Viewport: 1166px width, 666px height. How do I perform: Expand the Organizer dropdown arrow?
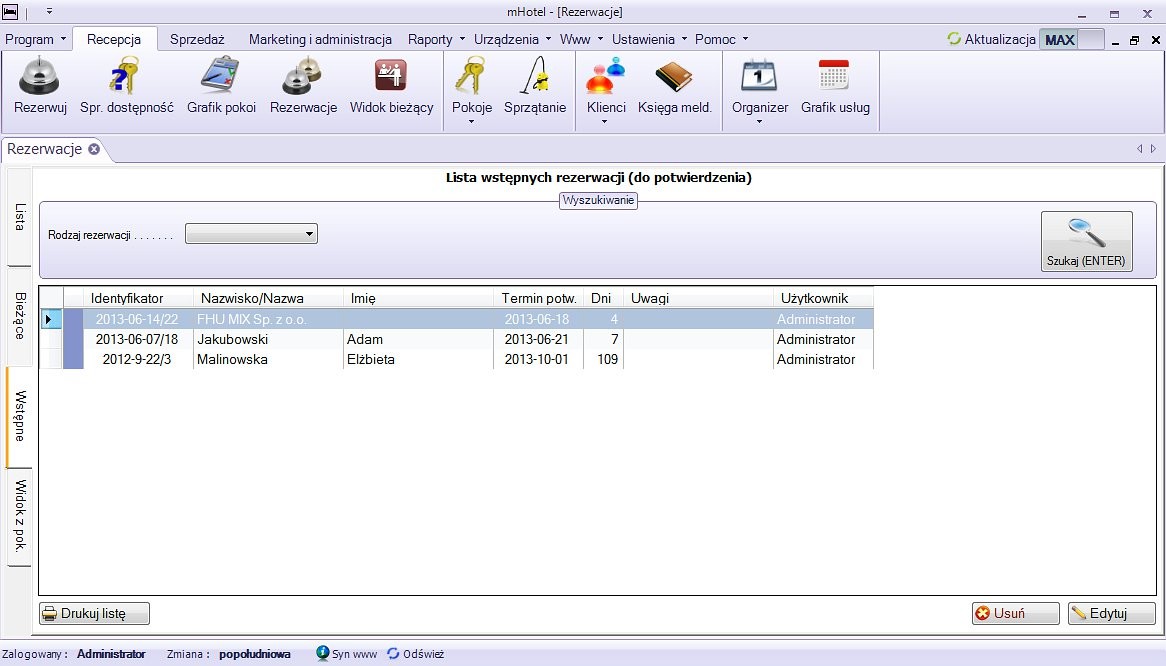pos(759,122)
